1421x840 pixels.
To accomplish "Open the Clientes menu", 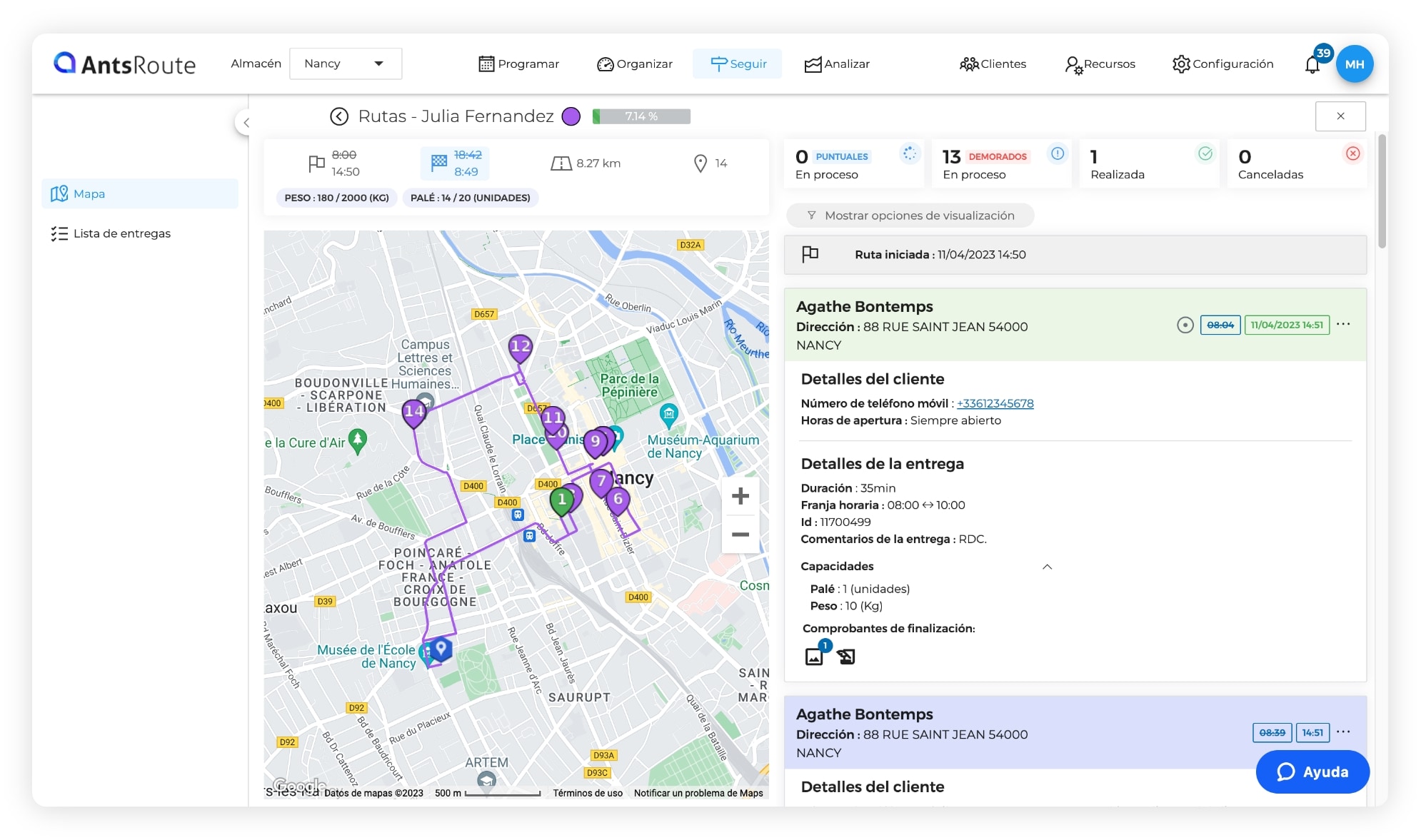I will (x=993, y=64).
